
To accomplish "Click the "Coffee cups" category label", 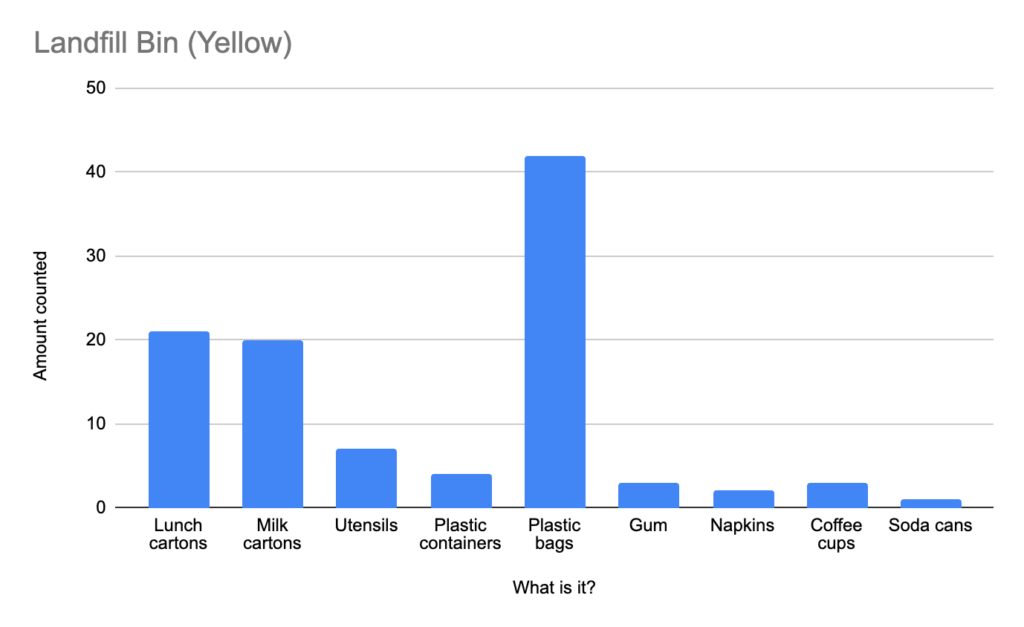I will (x=837, y=534).
